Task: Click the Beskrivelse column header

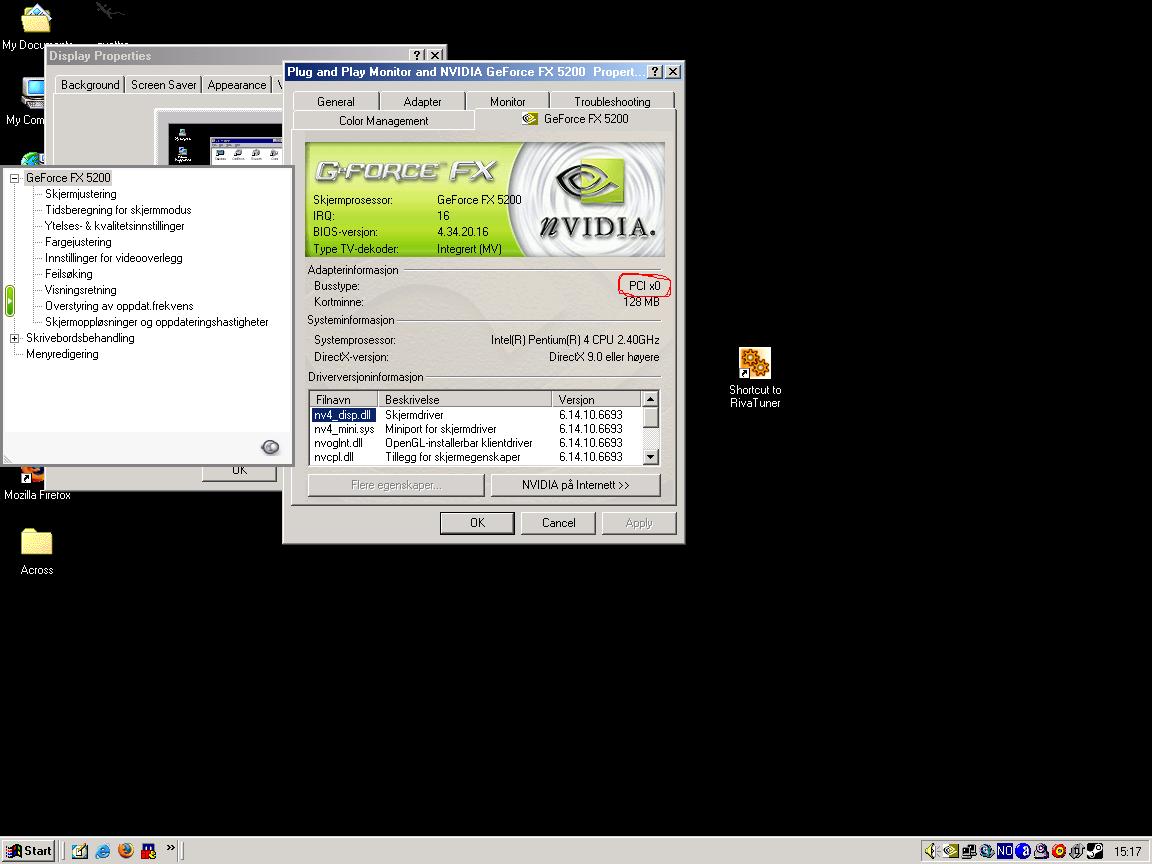Action: click(464, 400)
